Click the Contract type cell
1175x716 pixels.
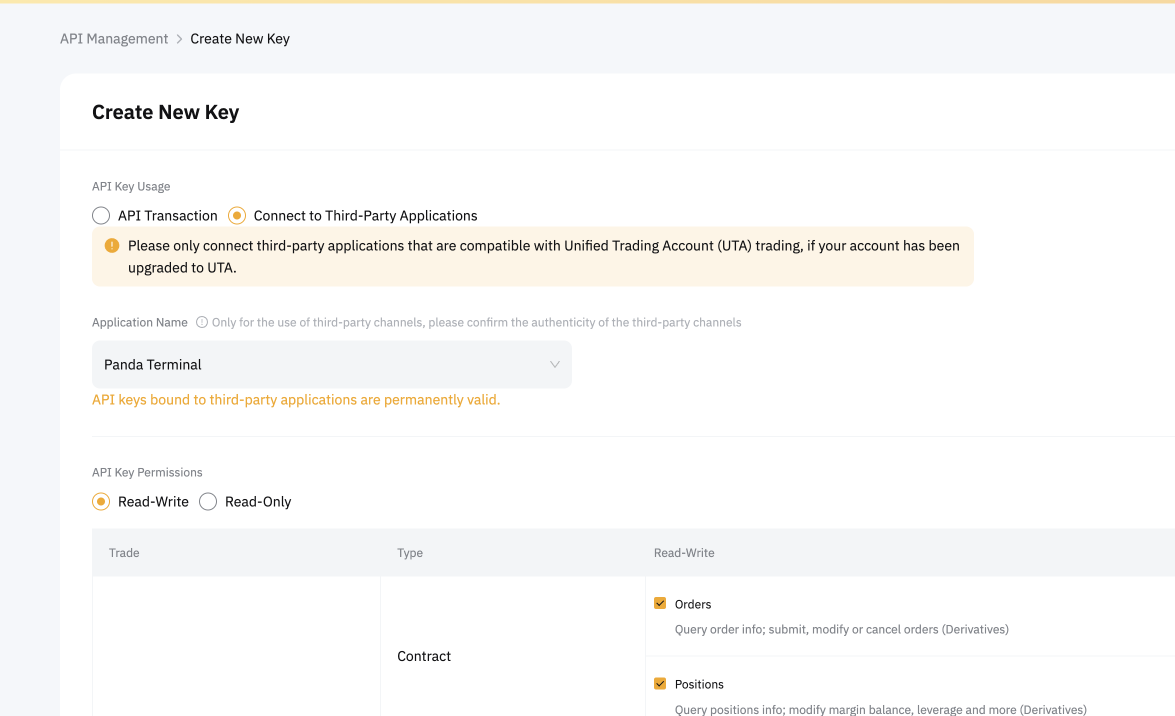(424, 656)
